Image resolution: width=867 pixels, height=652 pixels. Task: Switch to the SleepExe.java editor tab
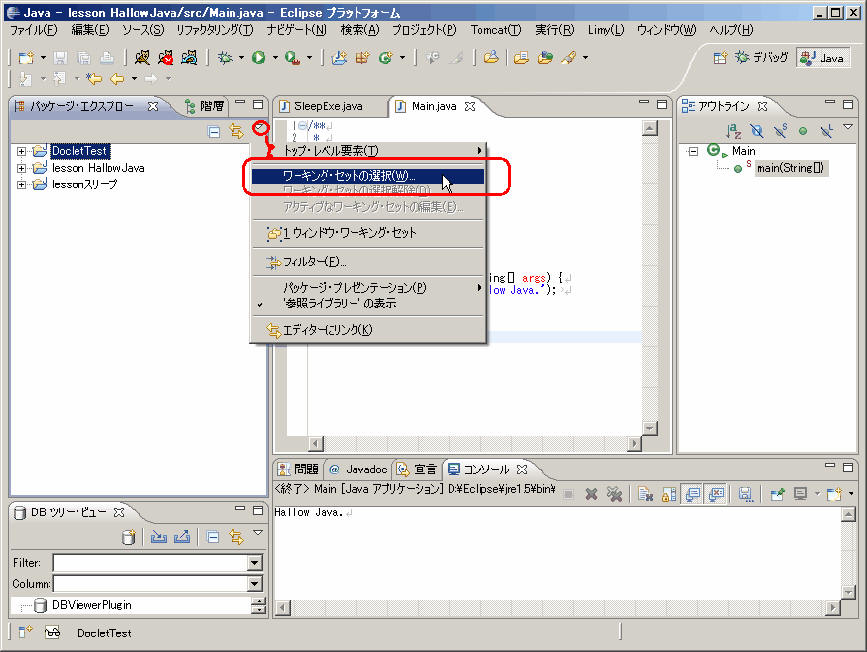coord(327,106)
